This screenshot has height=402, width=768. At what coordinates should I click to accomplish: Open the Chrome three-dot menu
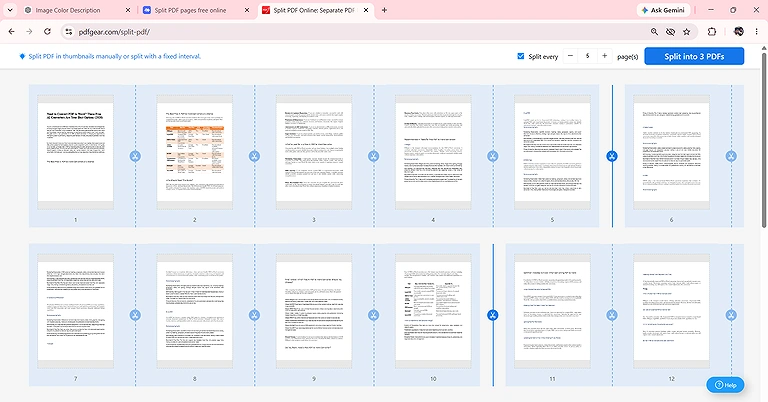pos(756,32)
